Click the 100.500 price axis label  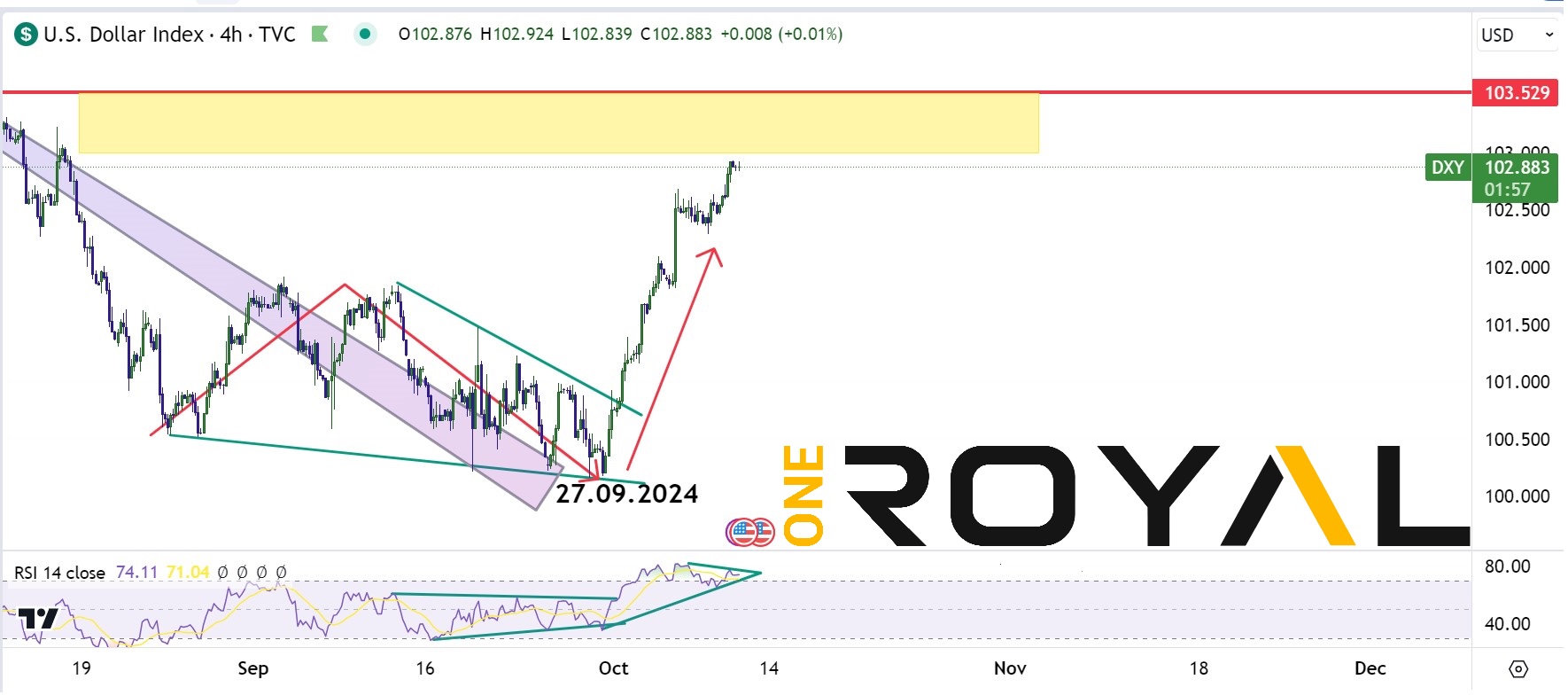tap(1517, 440)
